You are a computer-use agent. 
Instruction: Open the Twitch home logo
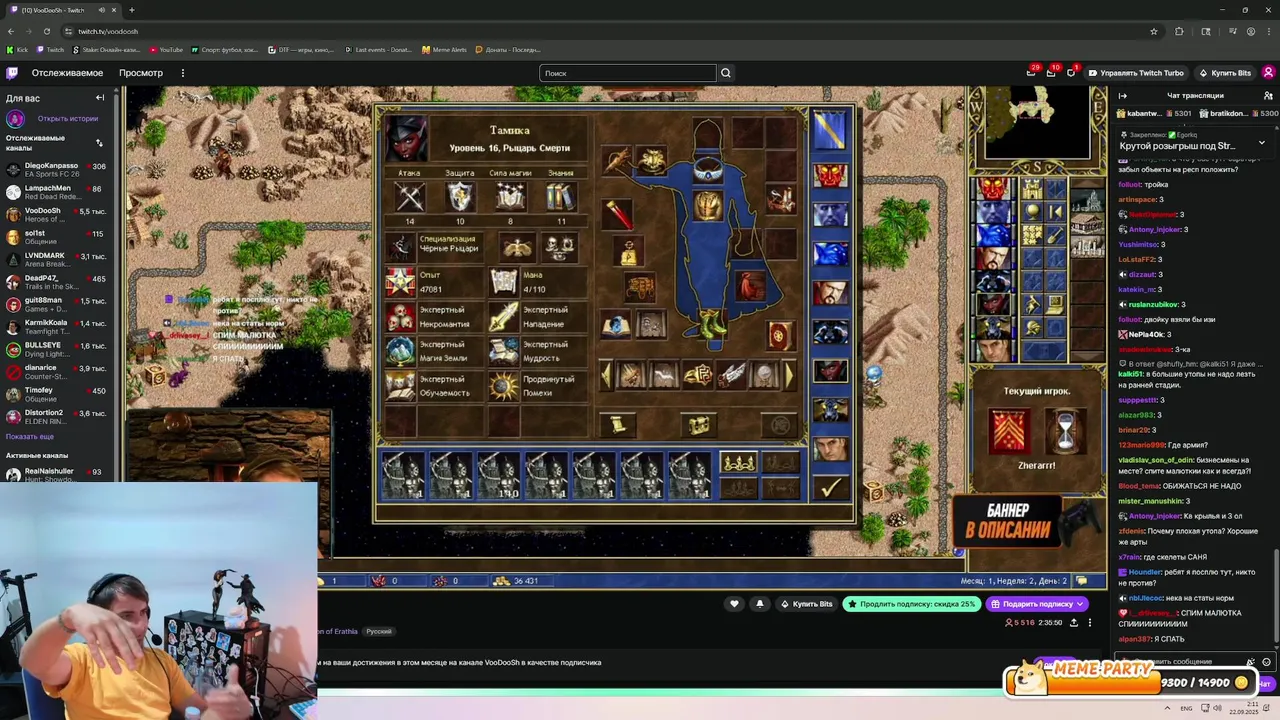click(x=12, y=73)
